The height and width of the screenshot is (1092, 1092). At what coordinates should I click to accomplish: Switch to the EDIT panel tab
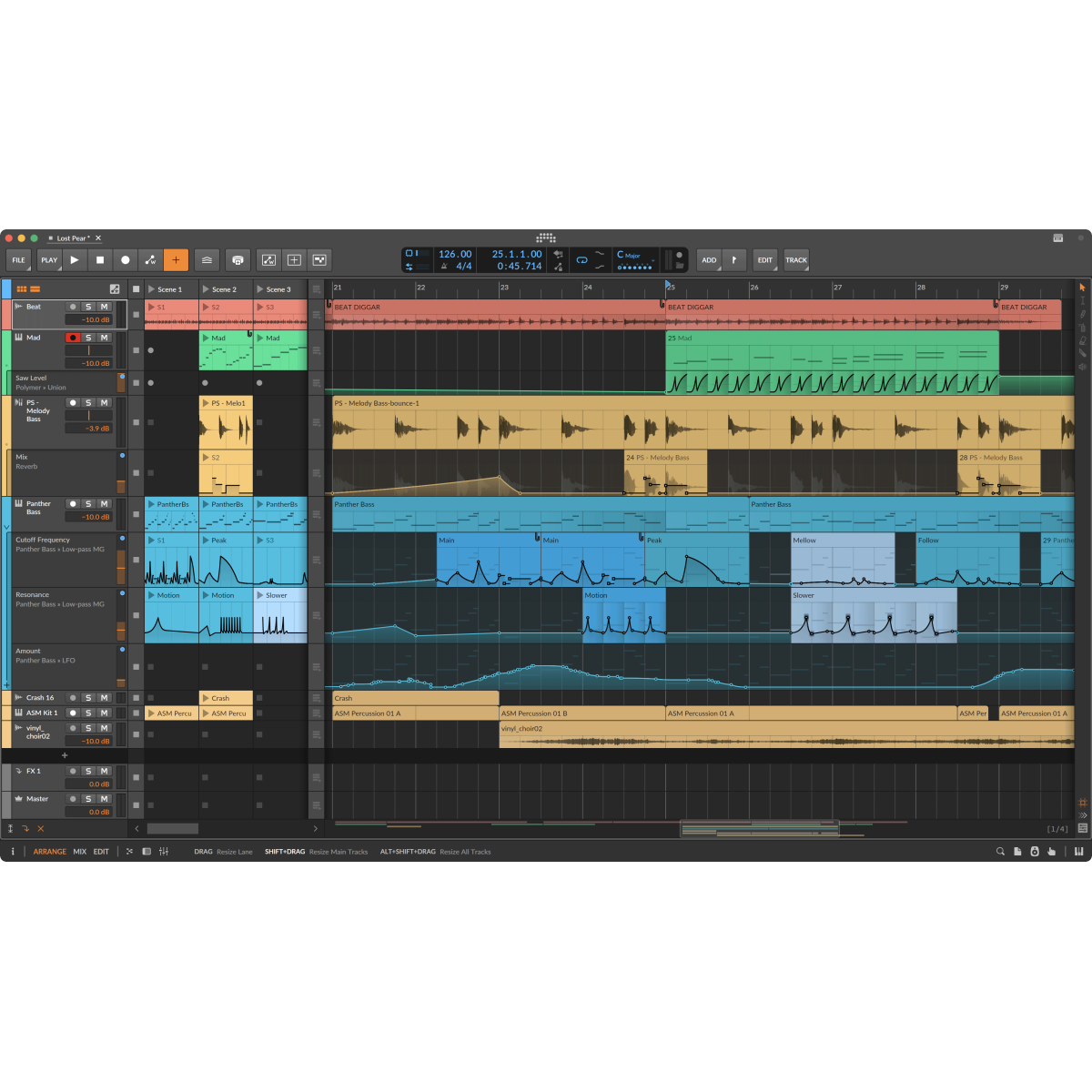click(101, 852)
